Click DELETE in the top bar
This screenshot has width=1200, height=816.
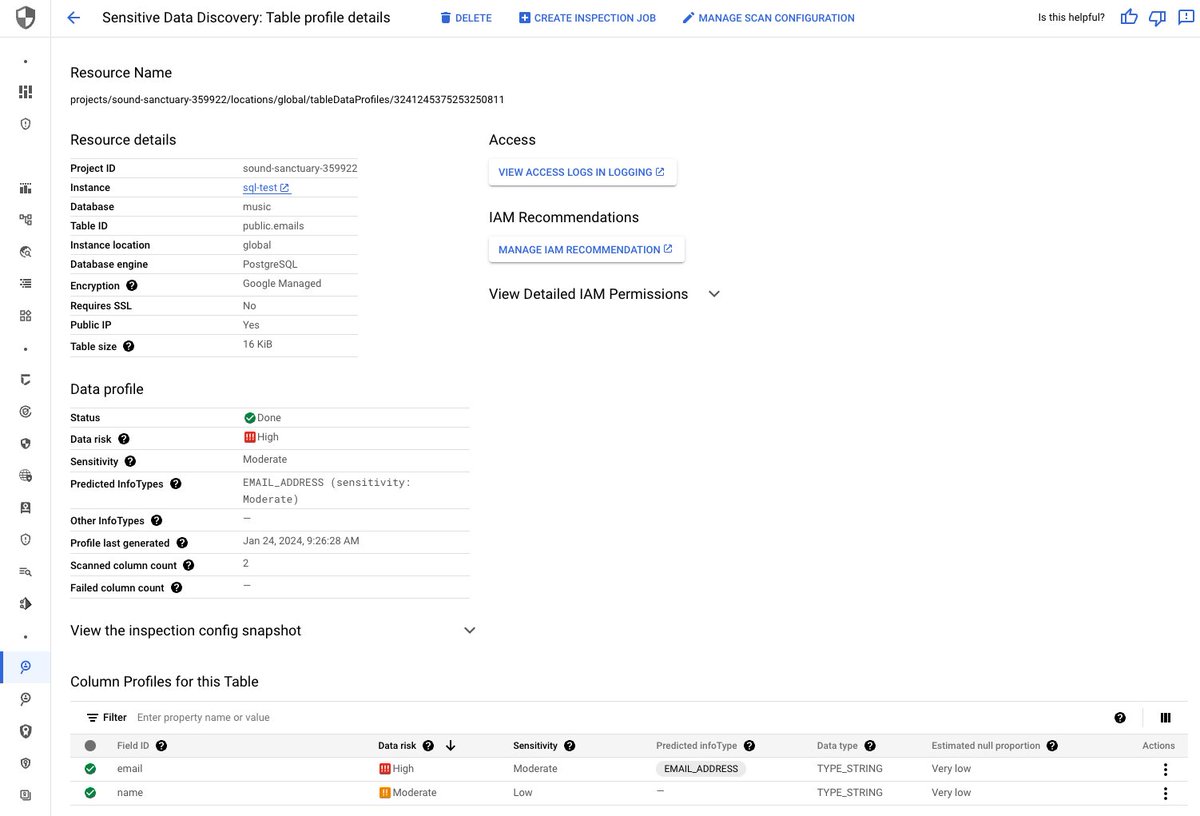(x=466, y=18)
